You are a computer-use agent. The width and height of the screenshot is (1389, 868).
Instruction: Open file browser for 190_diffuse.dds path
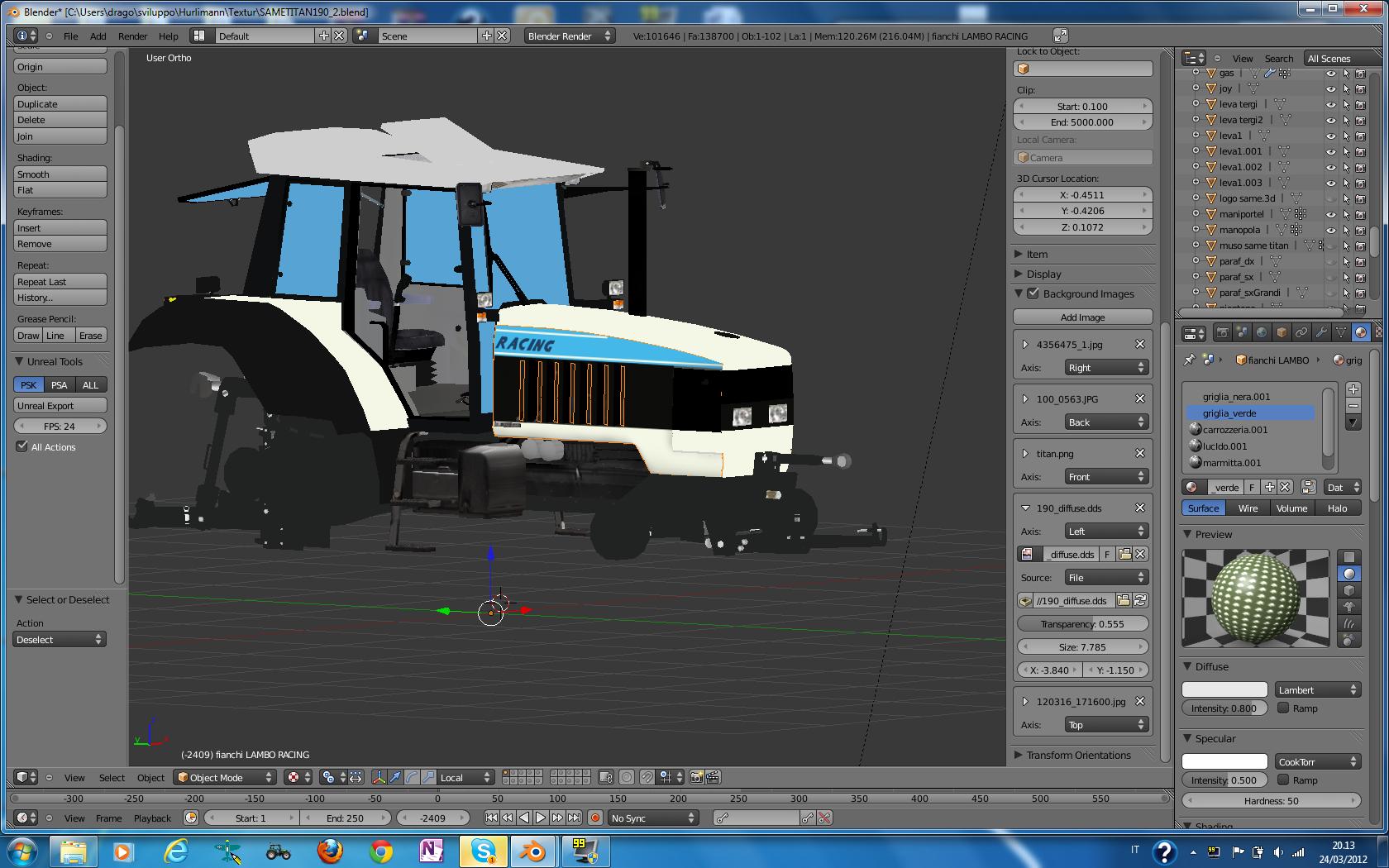1124,601
